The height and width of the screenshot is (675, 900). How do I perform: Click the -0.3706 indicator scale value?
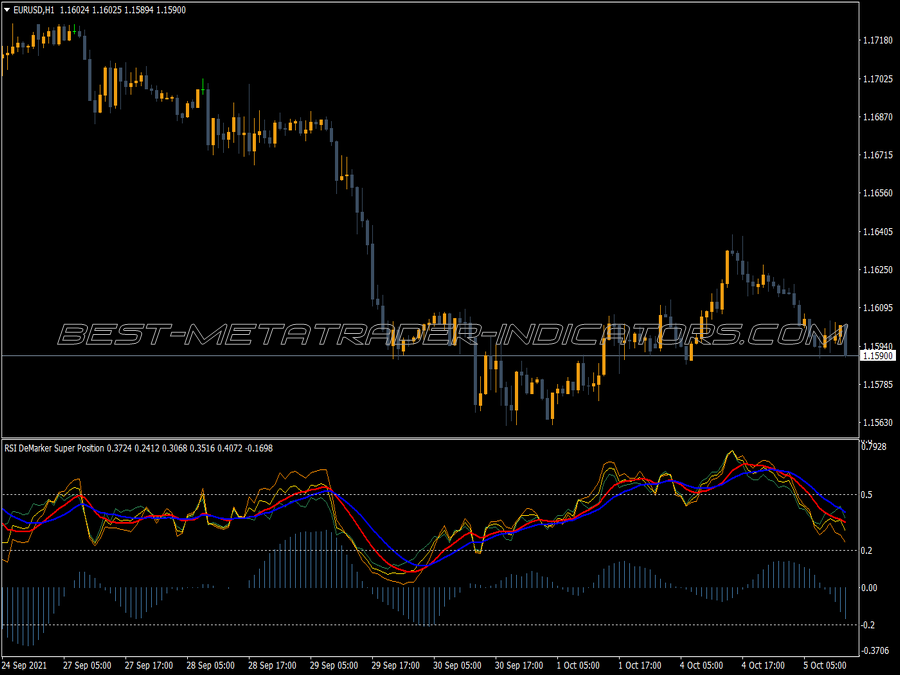pos(875,650)
